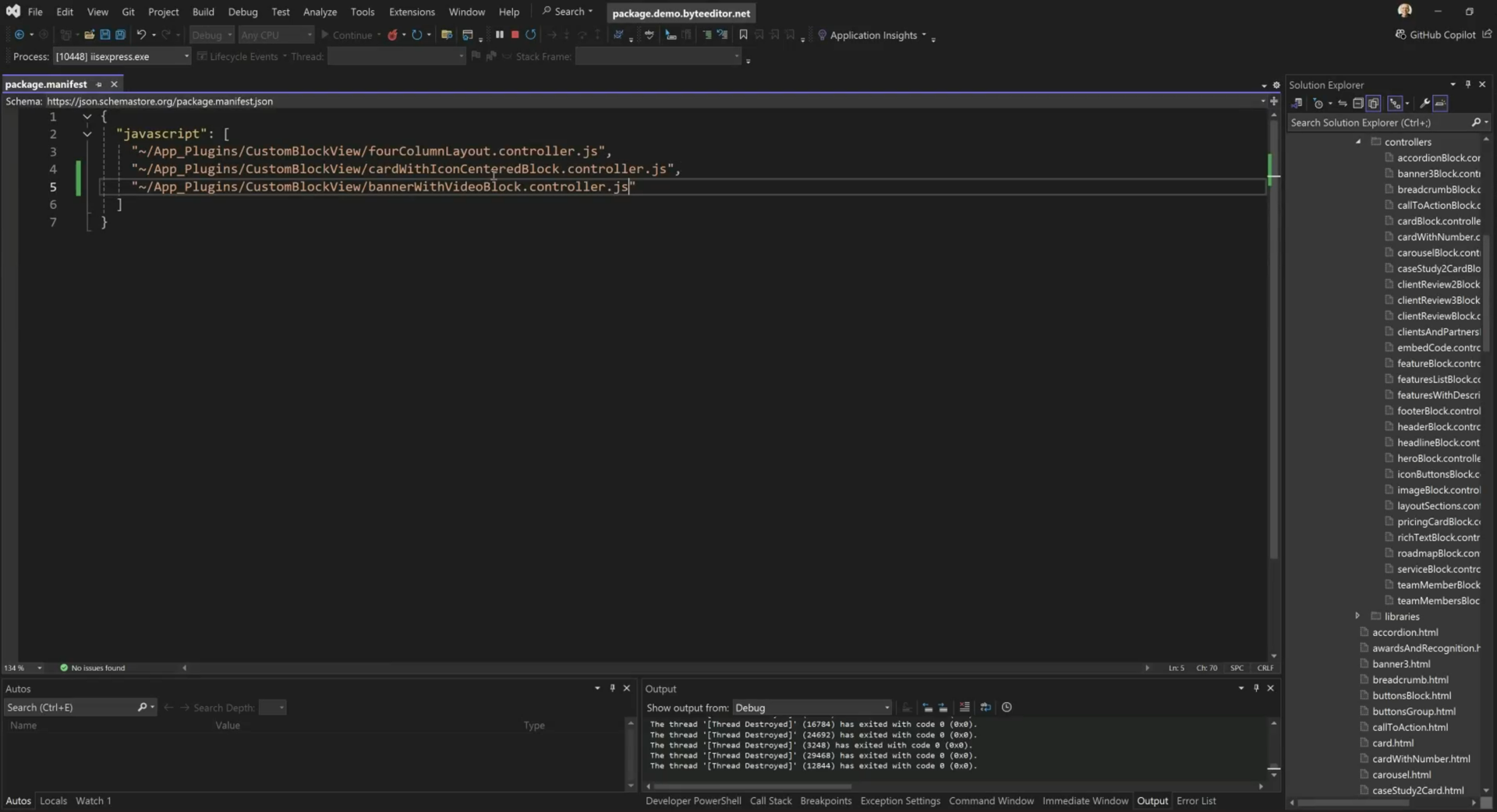Viewport: 1497px width, 812px height.
Task: Click the Hot Reload flame icon
Action: click(x=392, y=35)
